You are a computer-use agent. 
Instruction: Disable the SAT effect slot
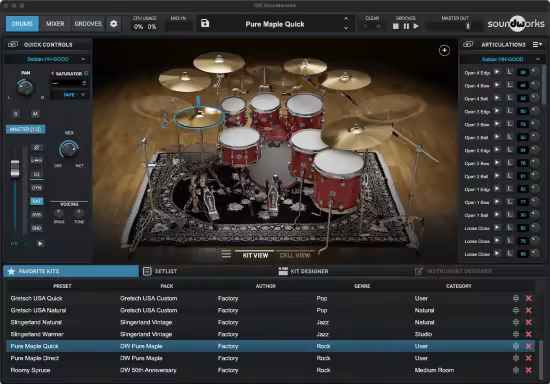[36, 201]
